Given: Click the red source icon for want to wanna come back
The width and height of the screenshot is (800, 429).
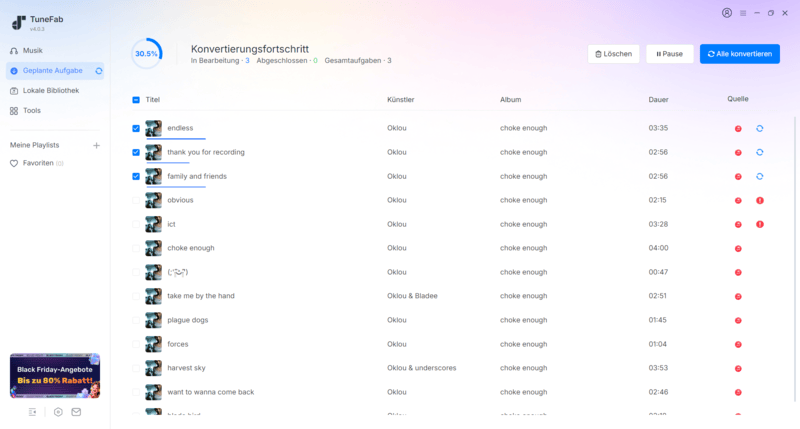Looking at the screenshot, I should 738,392.
